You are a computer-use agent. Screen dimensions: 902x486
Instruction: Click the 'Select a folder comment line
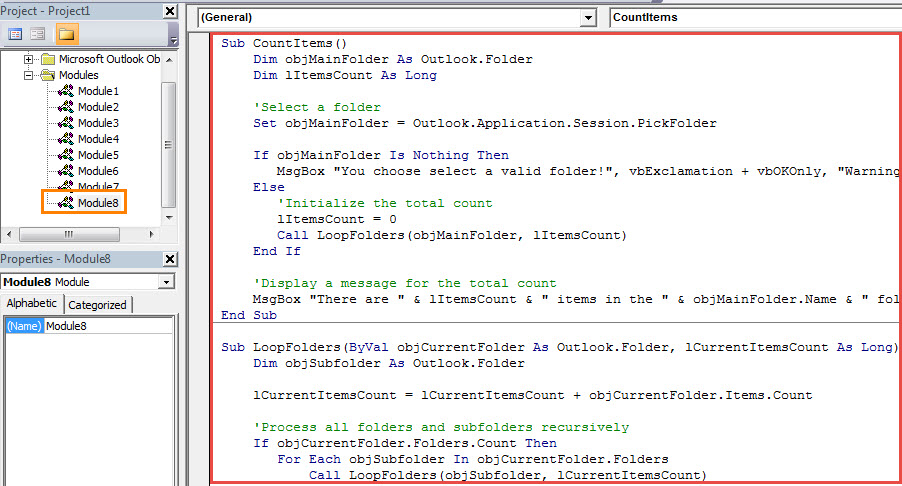click(317, 108)
